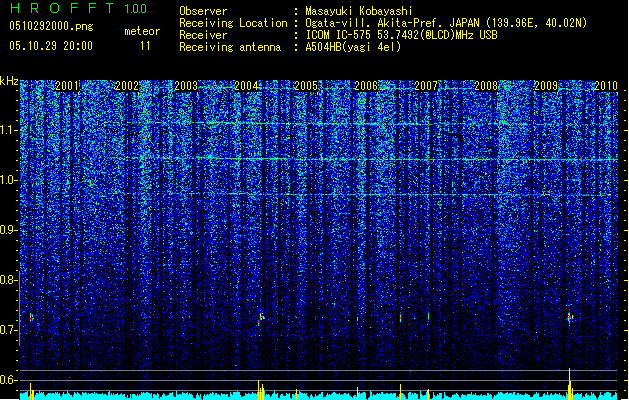This screenshot has width=629, height=400.
Task: Click the 1.1 kHz axis label
Action: coord(9,130)
